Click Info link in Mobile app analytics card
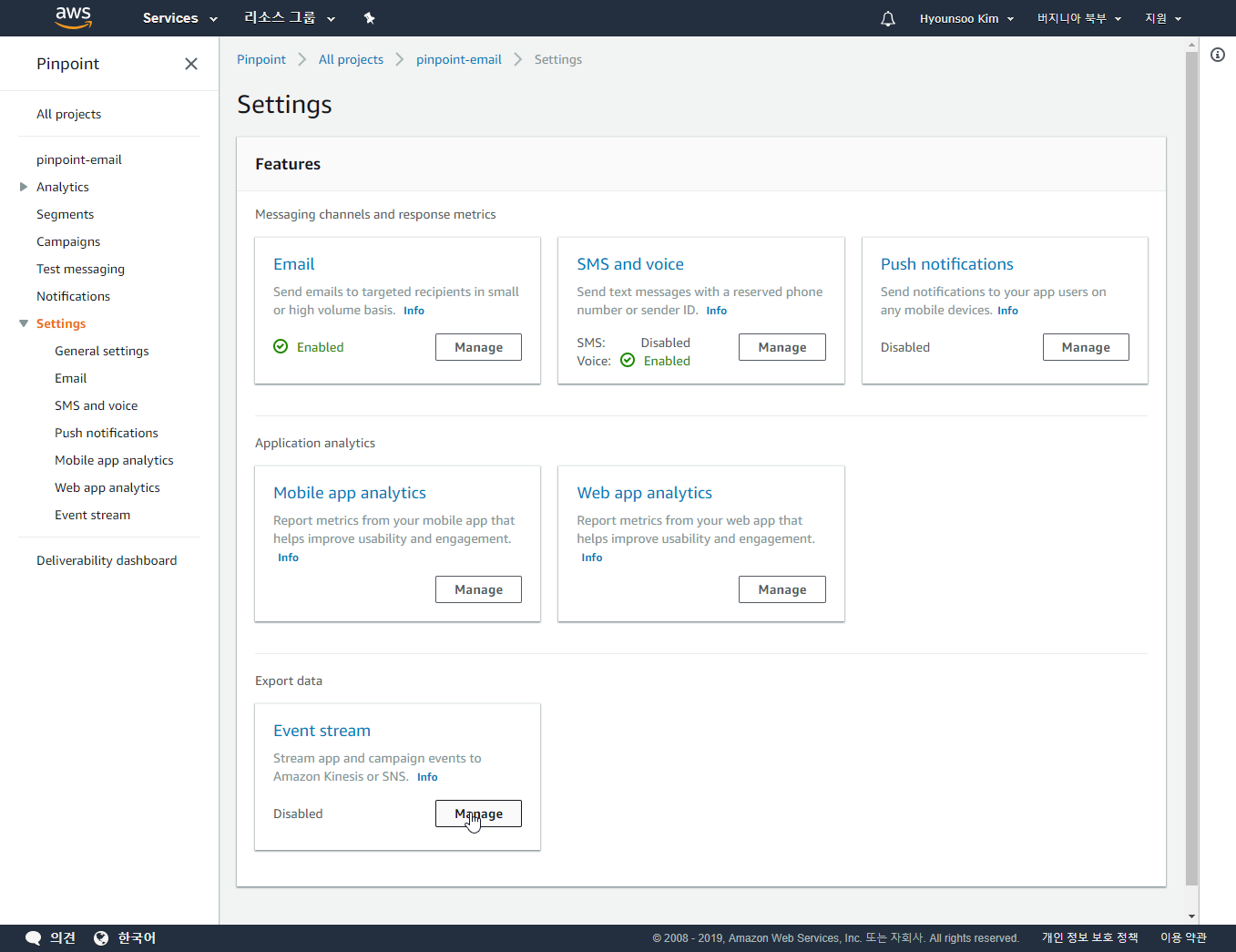 pyautogui.click(x=288, y=558)
